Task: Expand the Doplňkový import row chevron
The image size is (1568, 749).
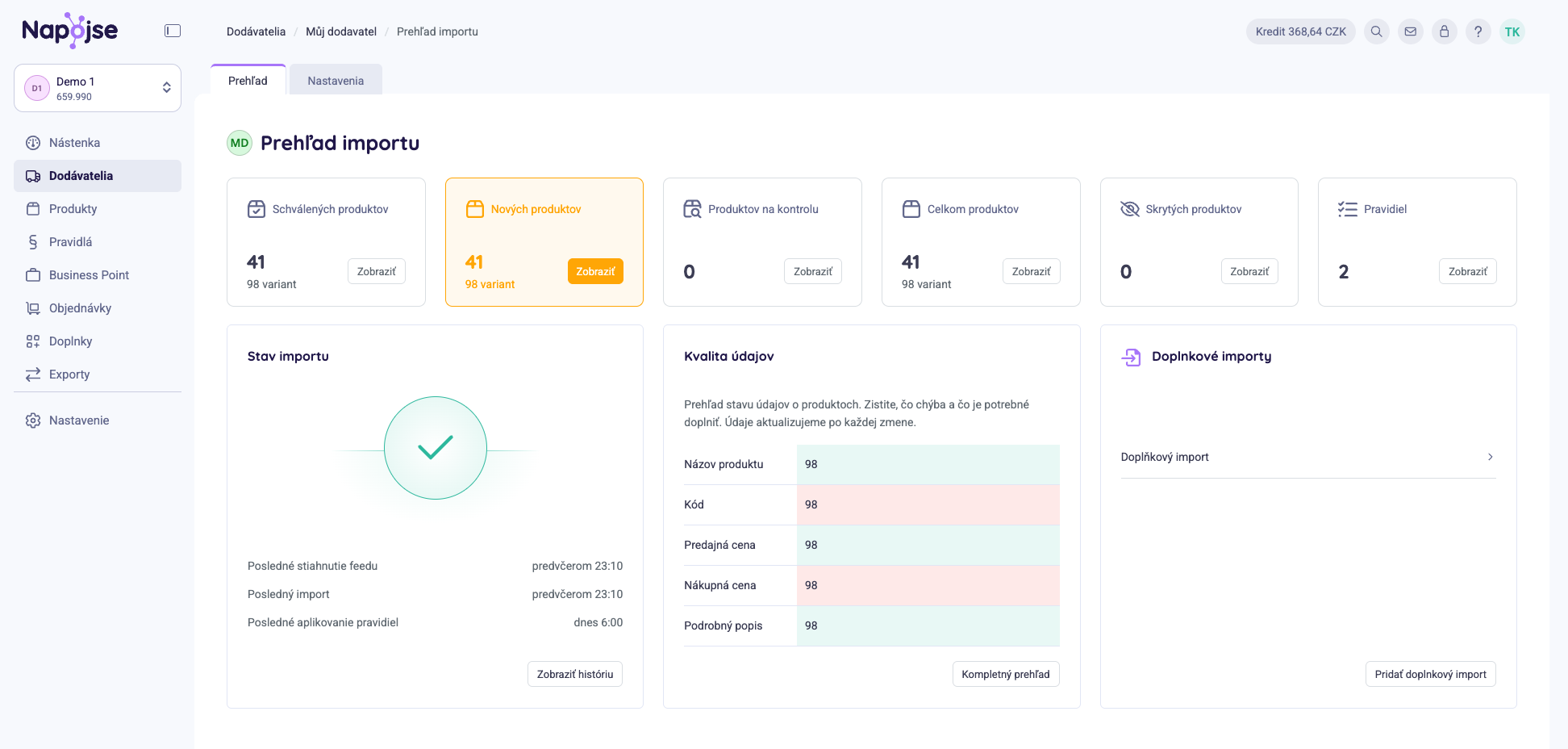Action: [1490, 457]
